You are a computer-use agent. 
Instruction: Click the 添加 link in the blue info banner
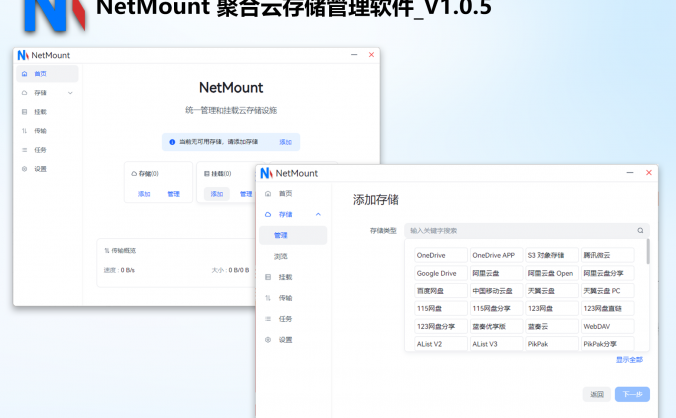285,142
